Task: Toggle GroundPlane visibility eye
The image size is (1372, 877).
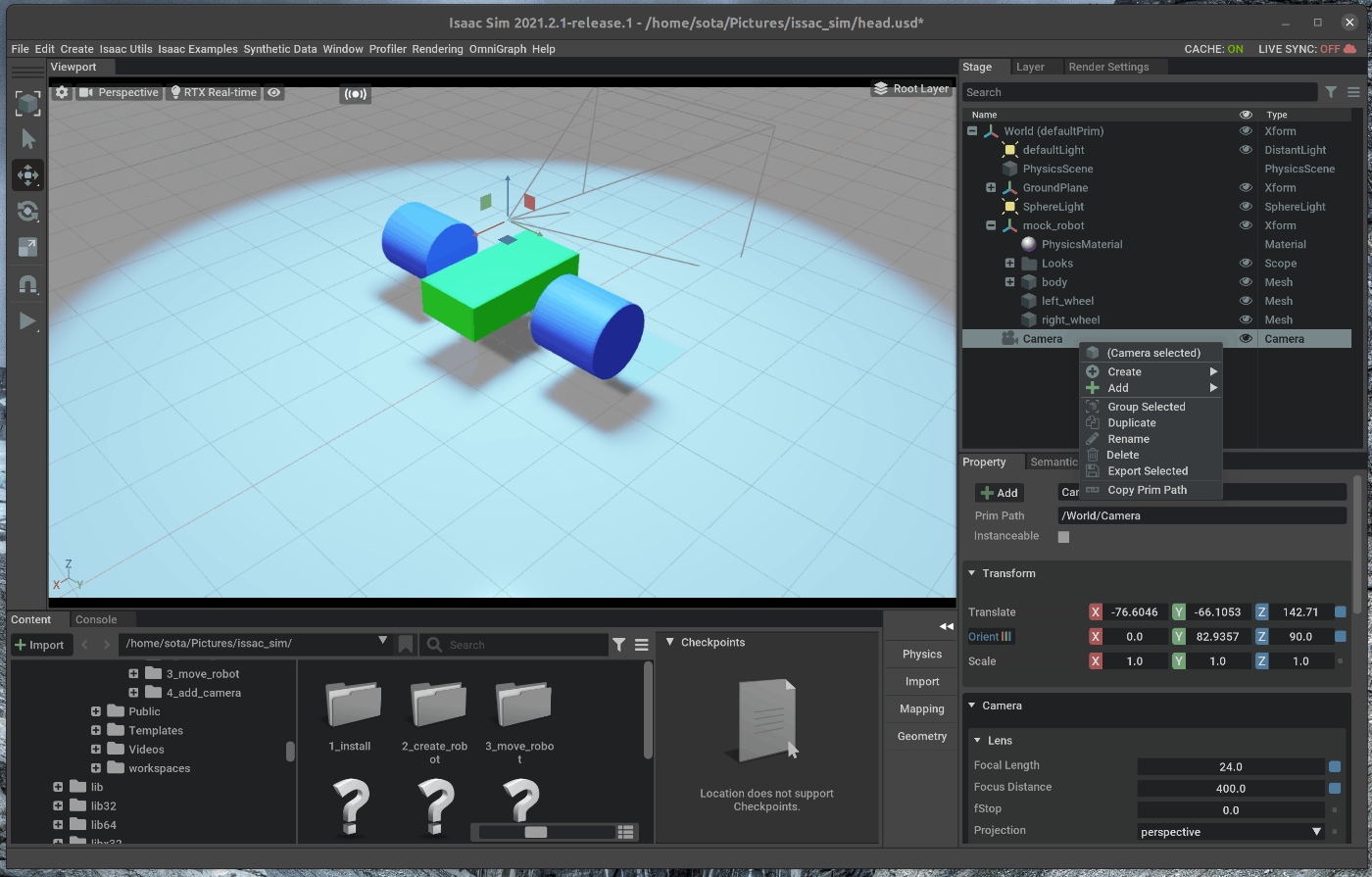Action: (1246, 187)
